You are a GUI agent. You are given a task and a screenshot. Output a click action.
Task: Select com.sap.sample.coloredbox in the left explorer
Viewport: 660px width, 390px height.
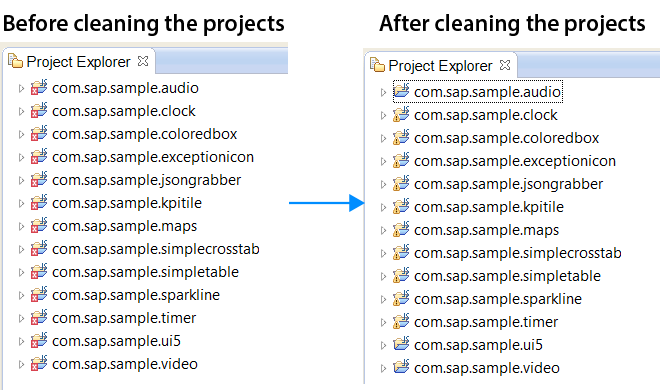click(144, 134)
